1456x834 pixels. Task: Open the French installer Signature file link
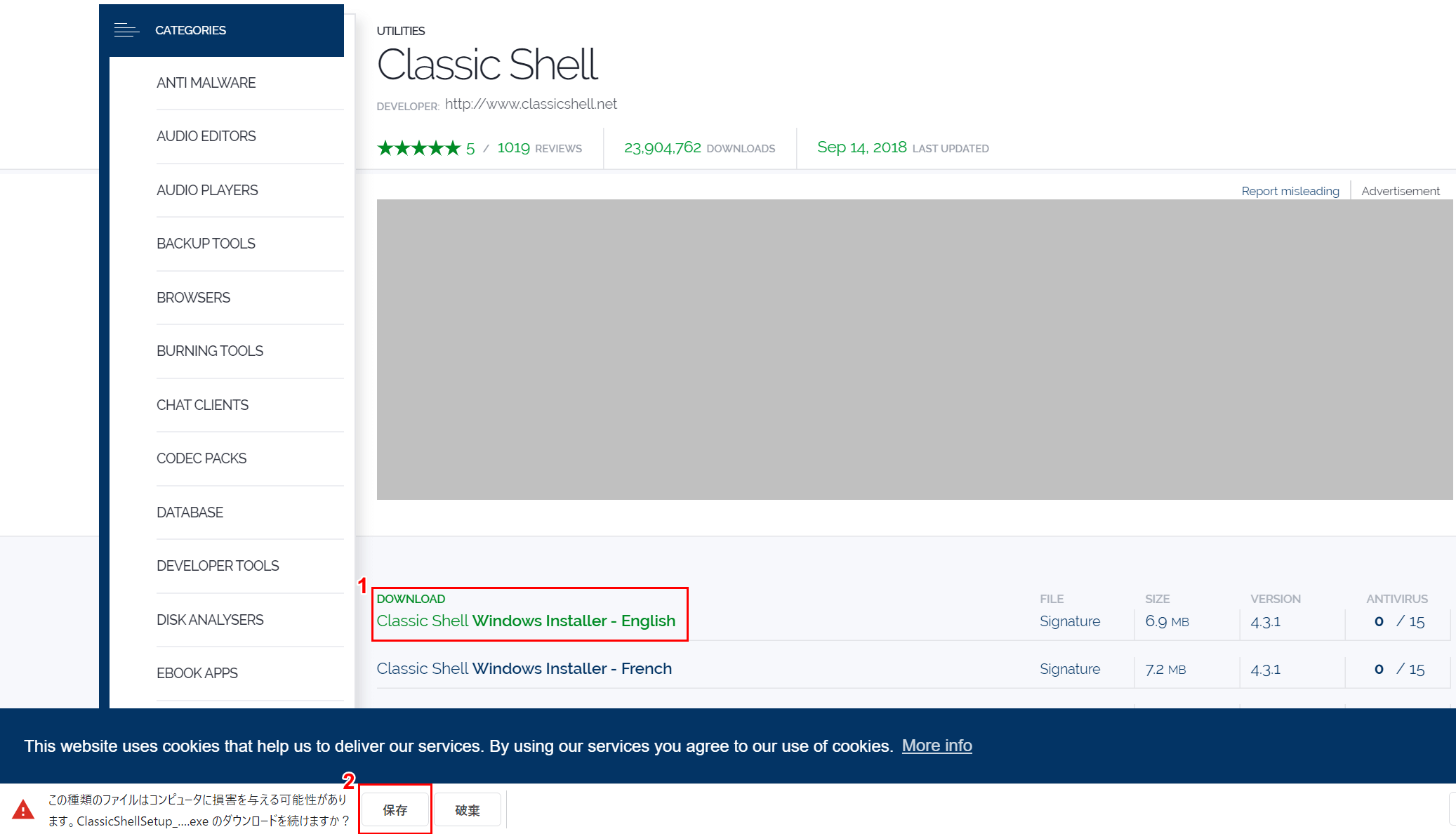(1069, 669)
